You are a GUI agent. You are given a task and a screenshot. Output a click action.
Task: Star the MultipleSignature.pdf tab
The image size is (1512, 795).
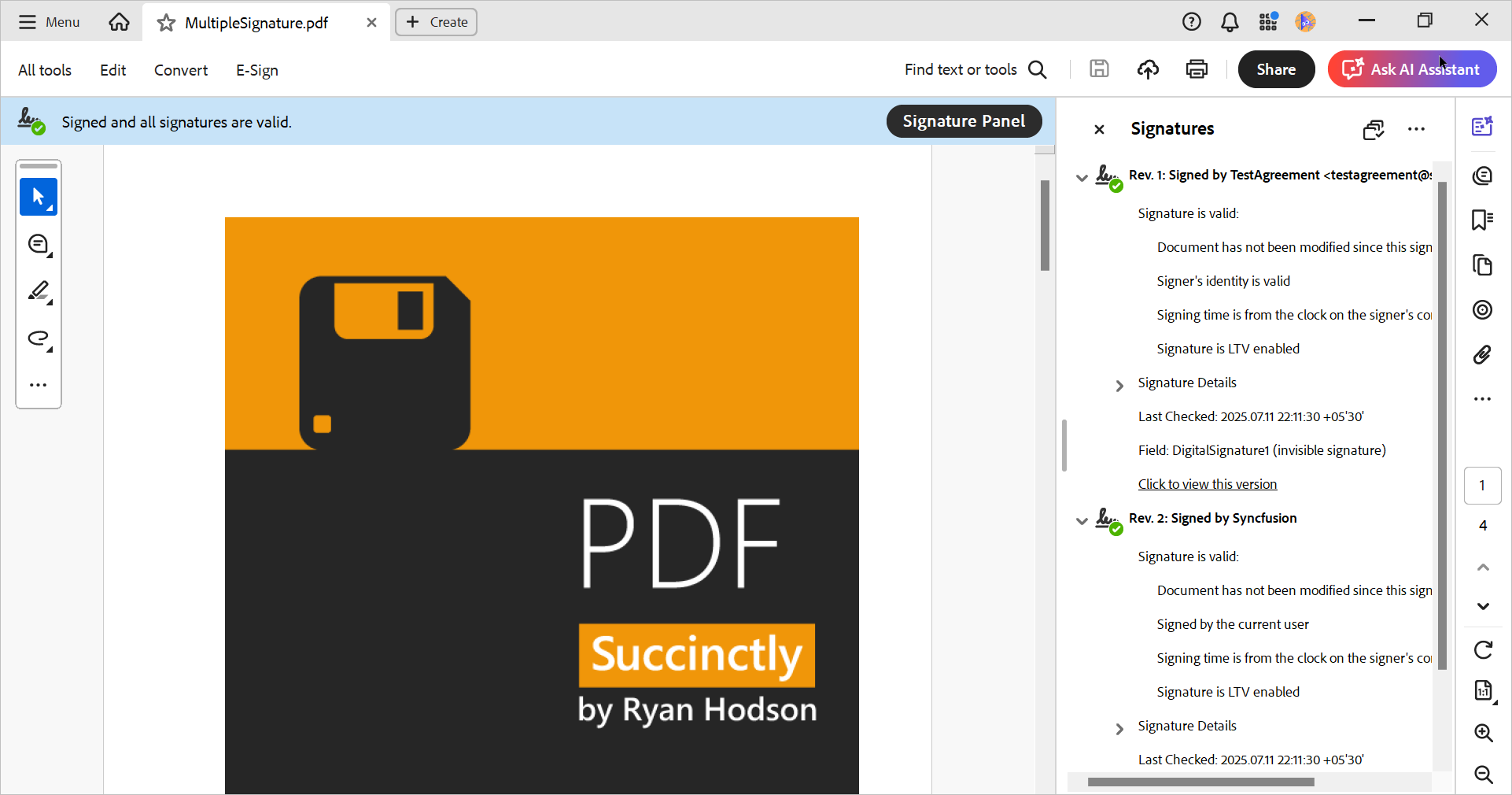[166, 23]
